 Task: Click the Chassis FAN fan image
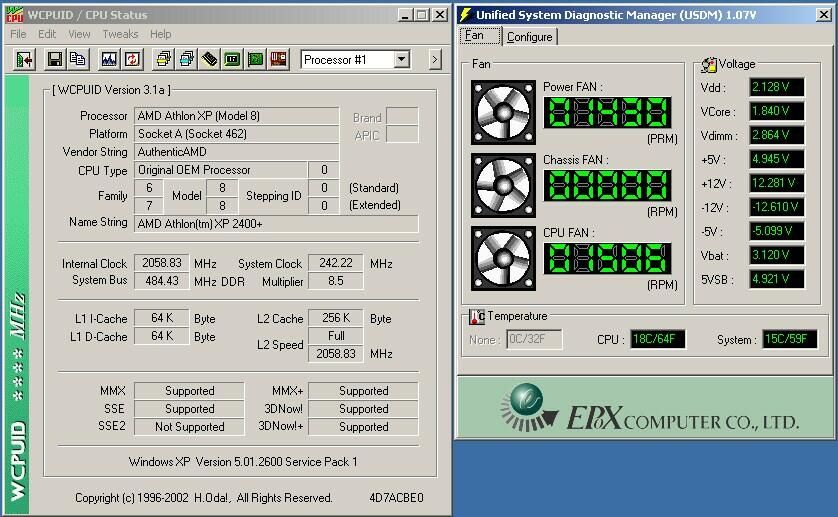[503, 186]
